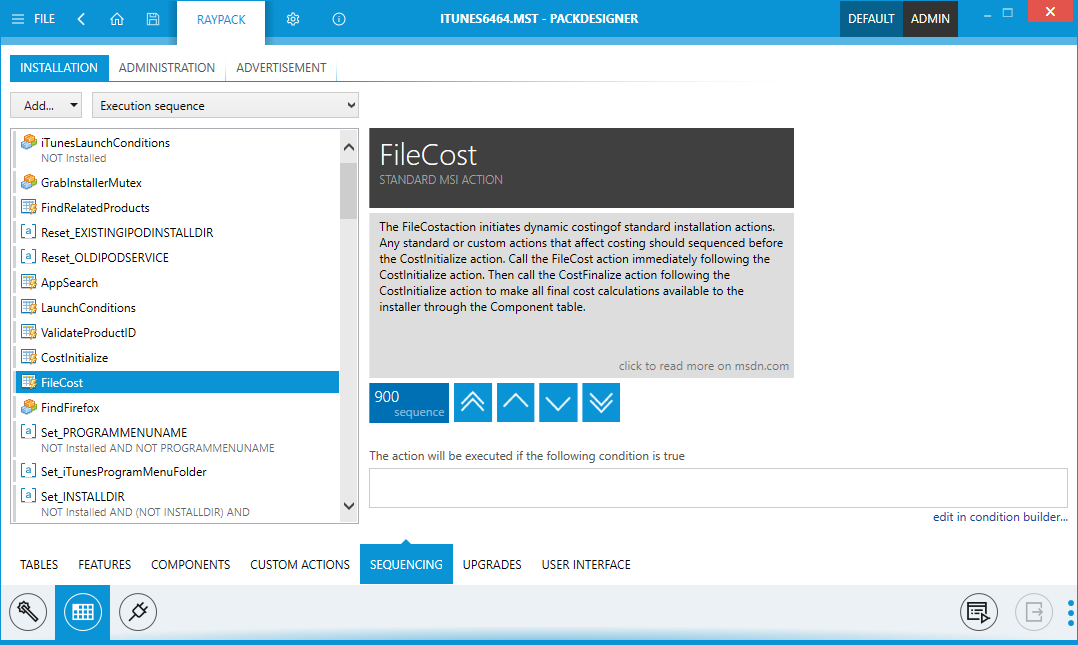The image size is (1078, 645).
Task: Click to read more on msdn.com
Action: (703, 366)
